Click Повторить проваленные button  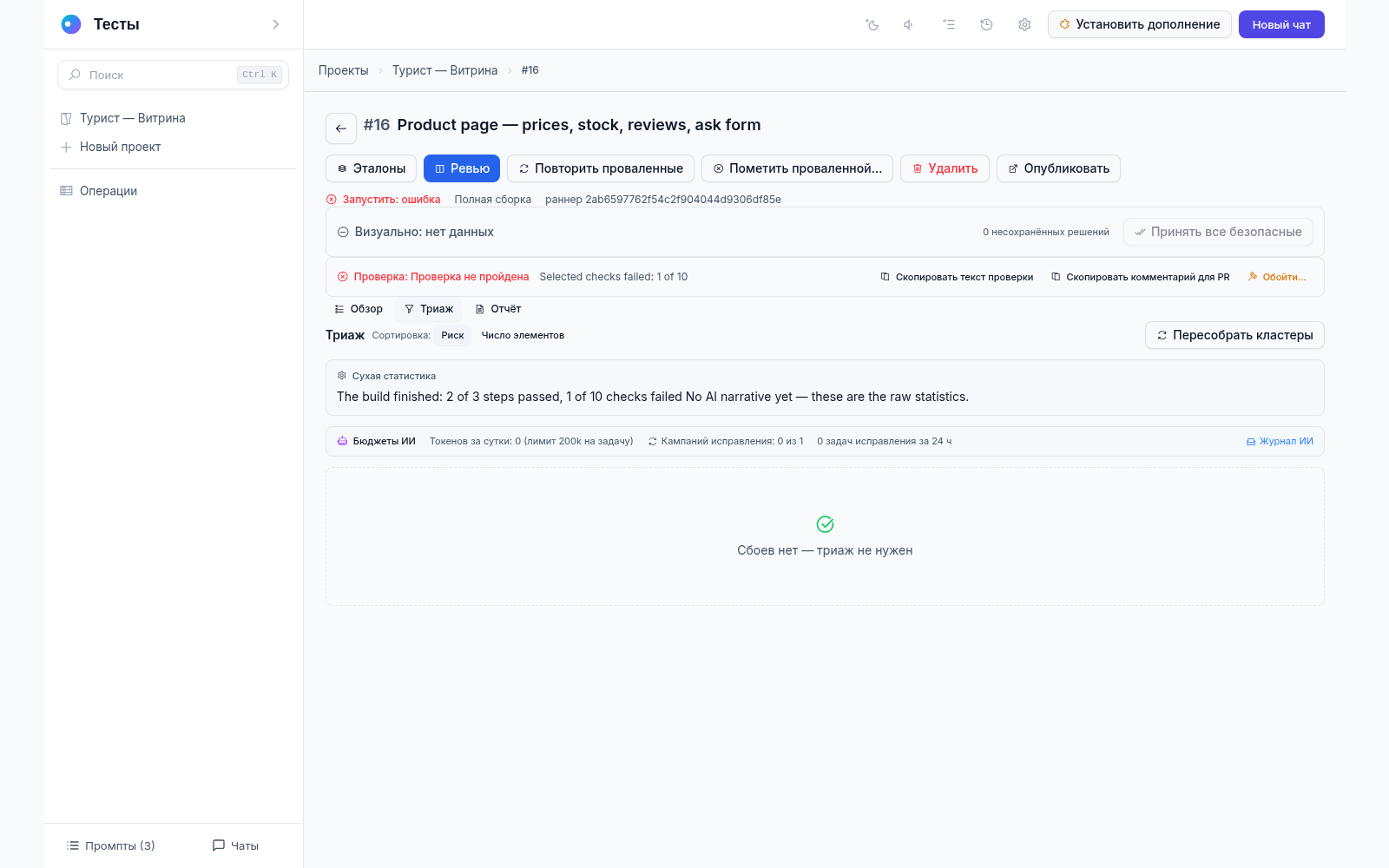point(601,168)
